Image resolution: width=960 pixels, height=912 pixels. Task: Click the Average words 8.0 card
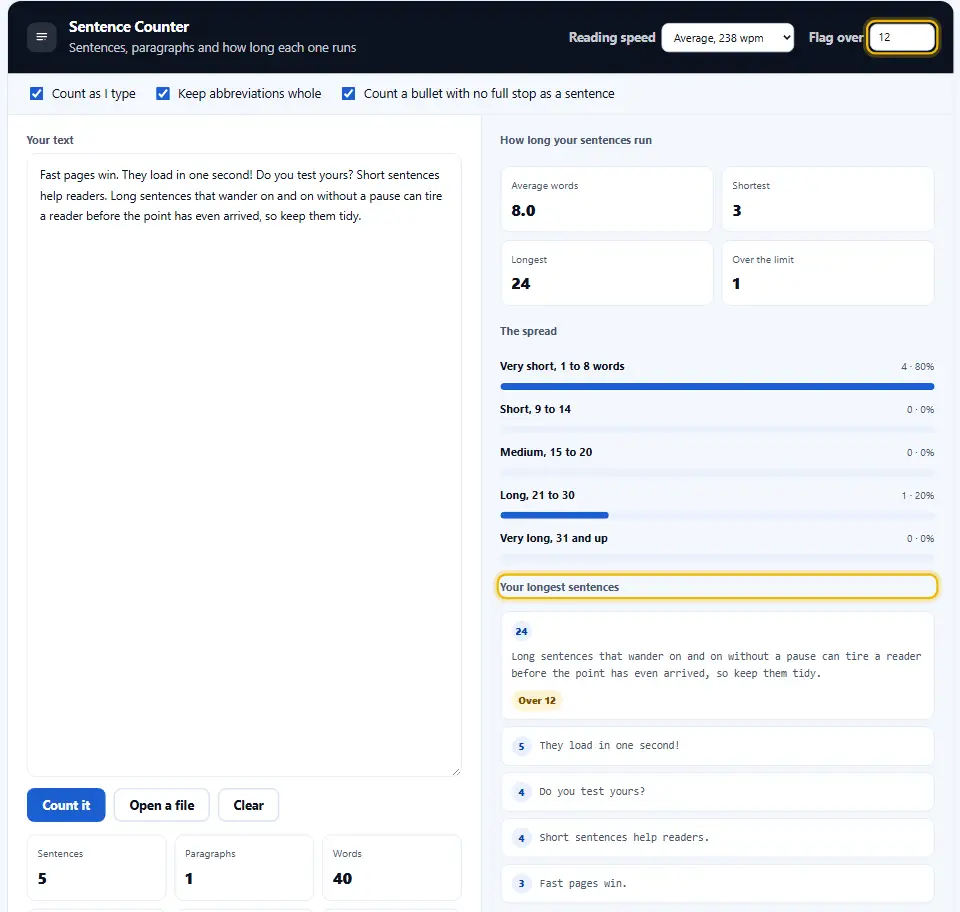coord(607,199)
